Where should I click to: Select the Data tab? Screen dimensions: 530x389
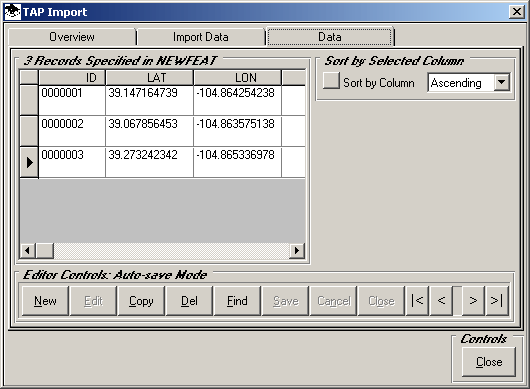(x=330, y=37)
